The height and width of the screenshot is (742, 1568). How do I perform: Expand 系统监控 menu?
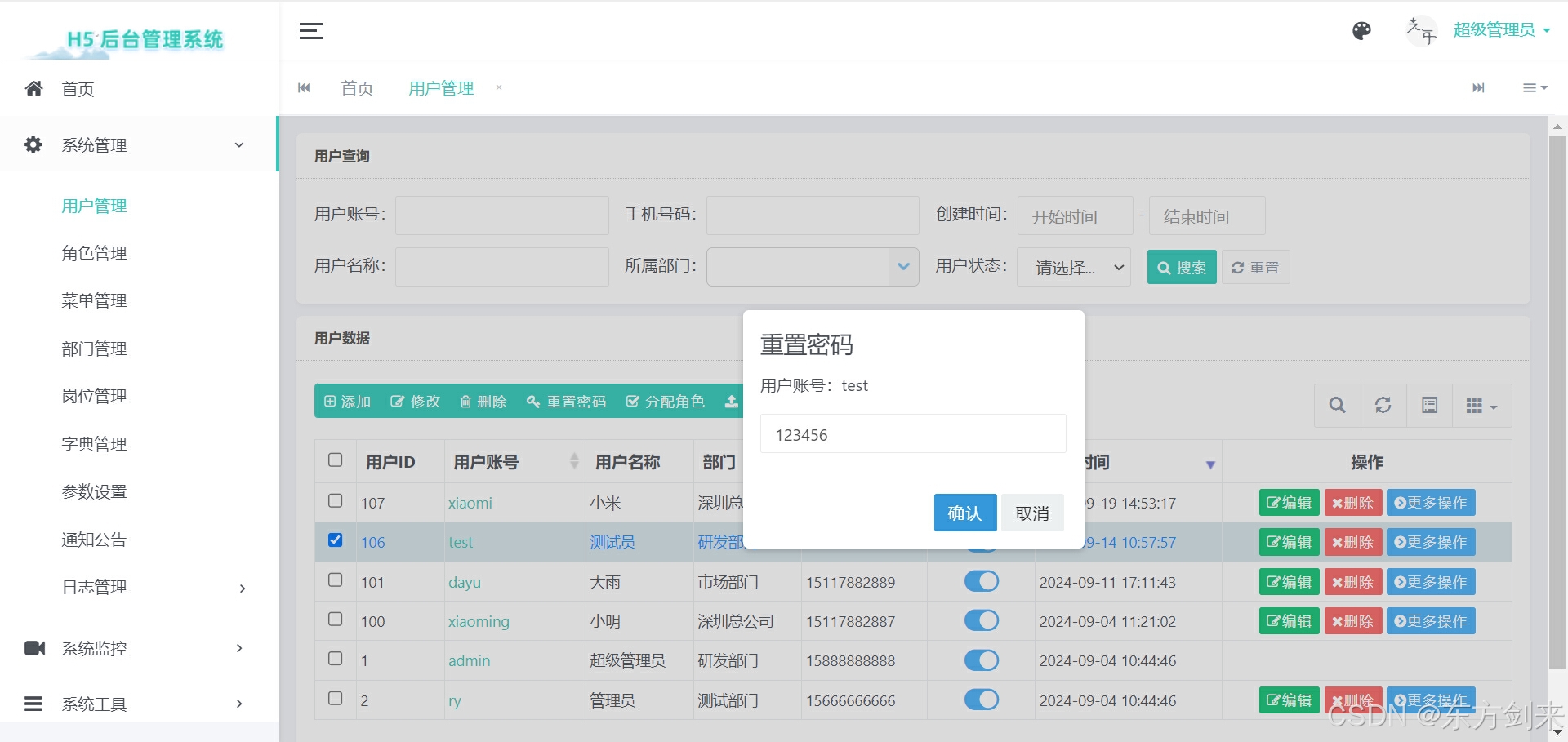(x=139, y=648)
